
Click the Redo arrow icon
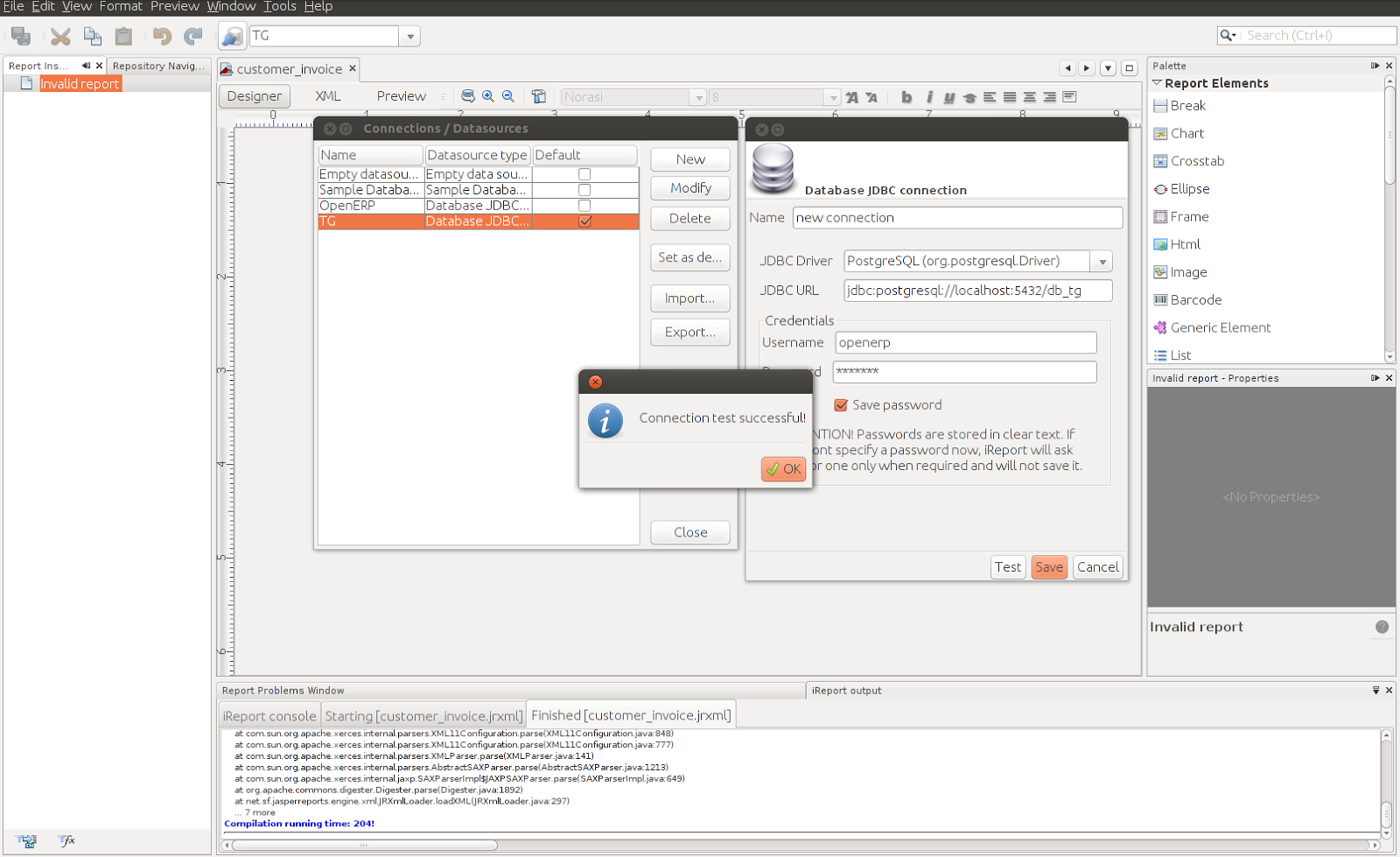192,36
